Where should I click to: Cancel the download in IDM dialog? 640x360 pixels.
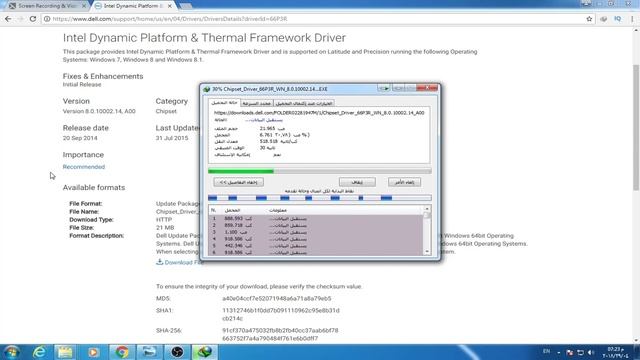point(404,182)
